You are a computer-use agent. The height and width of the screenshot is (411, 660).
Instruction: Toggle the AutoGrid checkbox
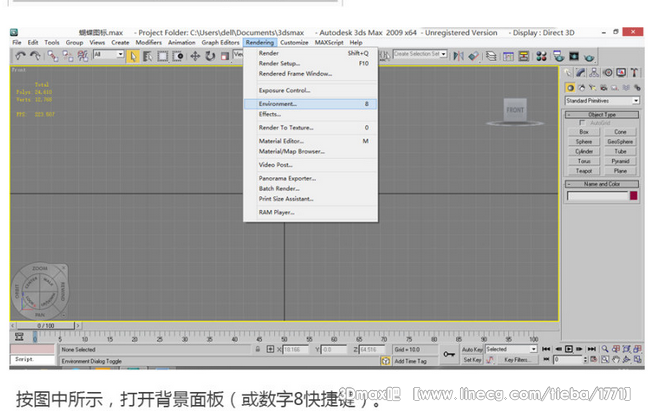tap(582, 123)
